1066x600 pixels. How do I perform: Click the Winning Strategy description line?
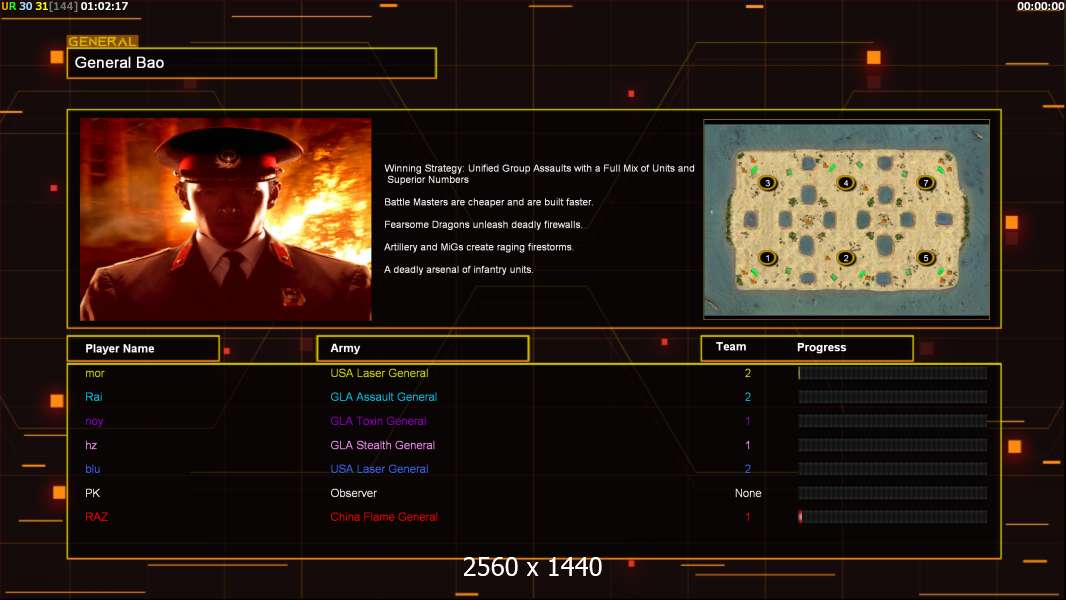pyautogui.click(x=539, y=173)
